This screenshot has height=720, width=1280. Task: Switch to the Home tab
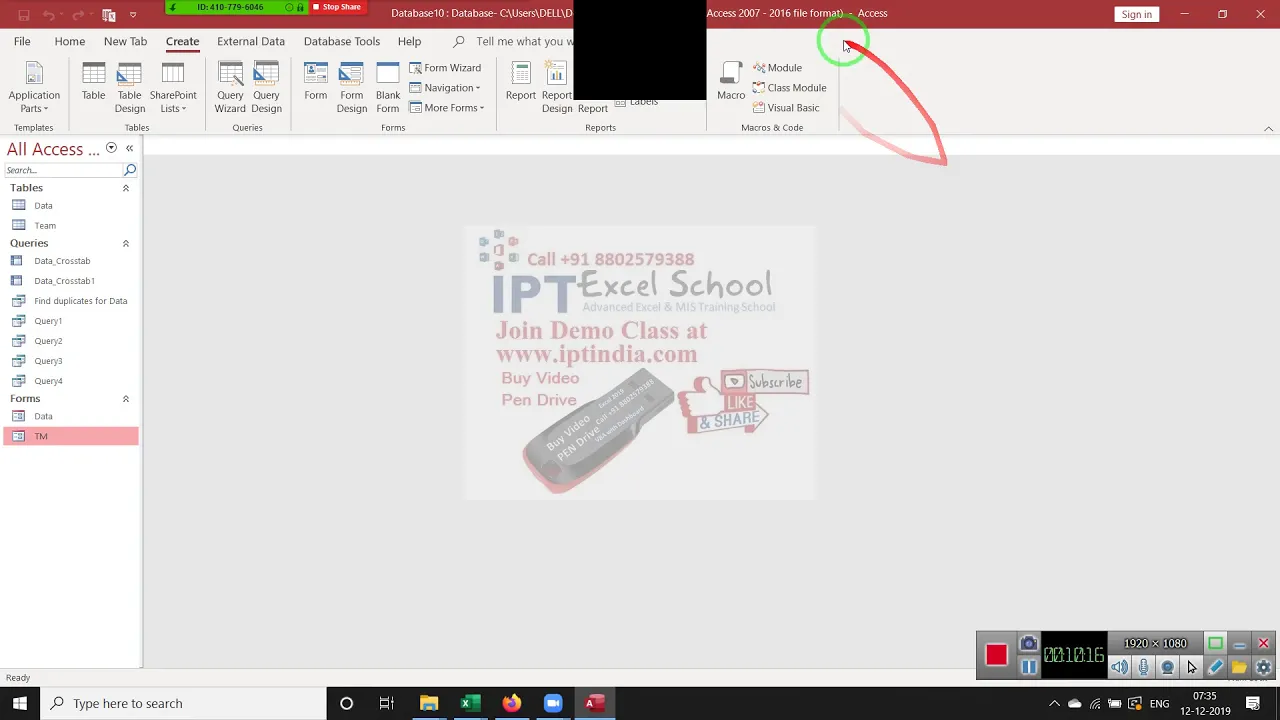pyautogui.click(x=70, y=41)
